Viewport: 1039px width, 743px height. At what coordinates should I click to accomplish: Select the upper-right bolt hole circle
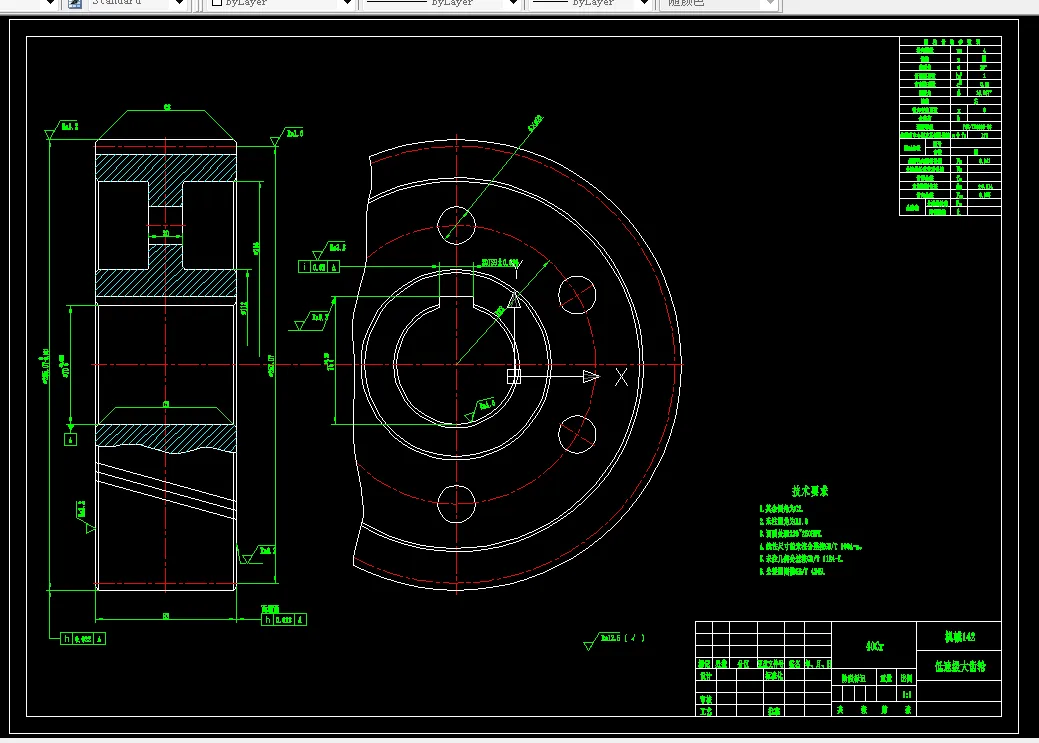[x=577, y=295]
